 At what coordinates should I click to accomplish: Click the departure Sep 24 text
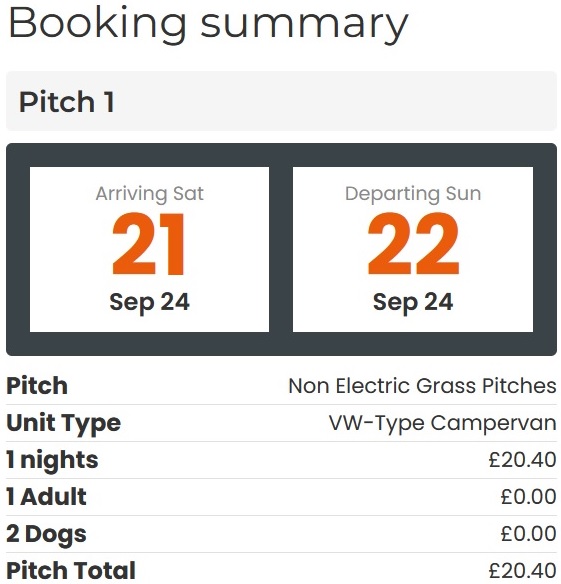(x=413, y=302)
